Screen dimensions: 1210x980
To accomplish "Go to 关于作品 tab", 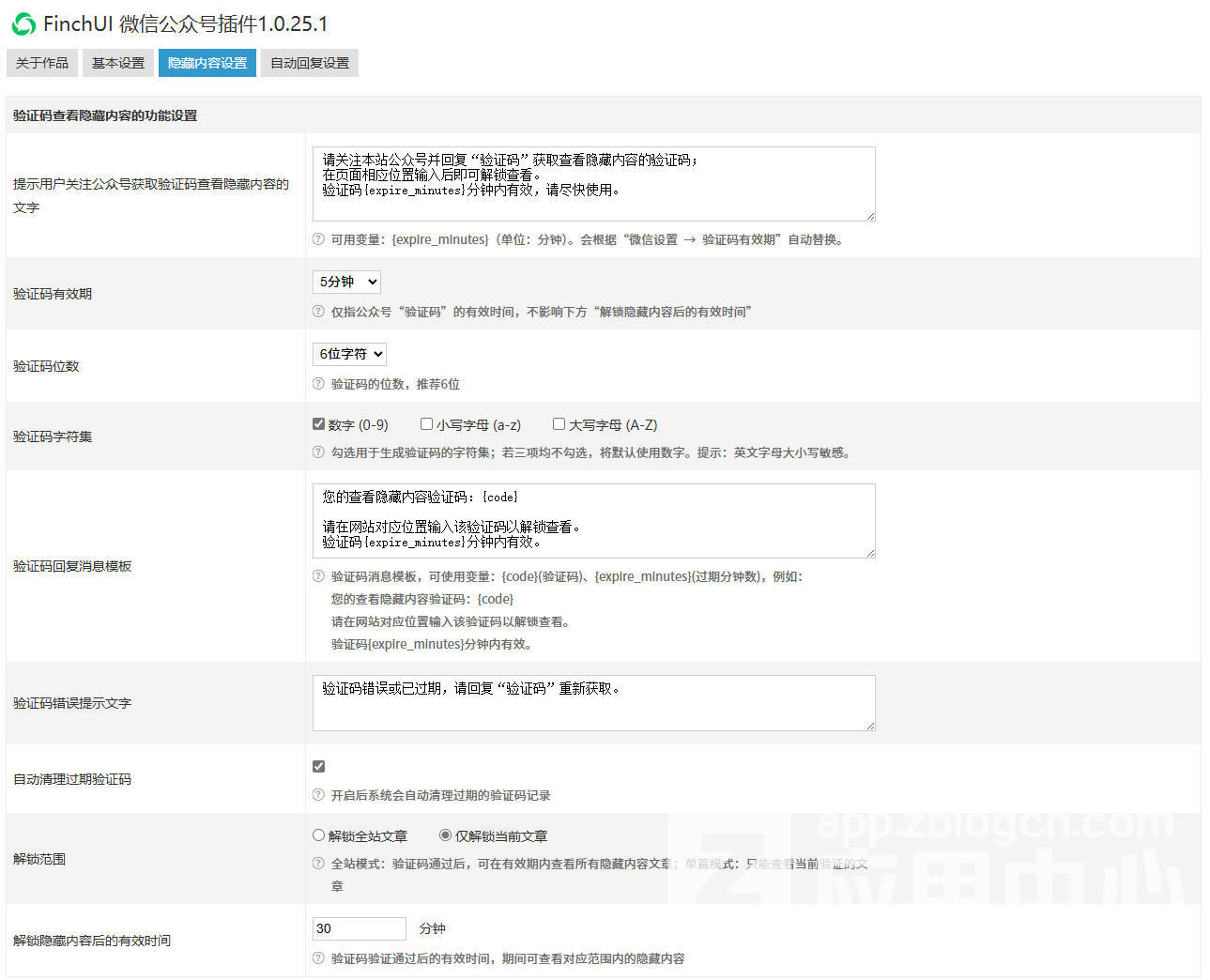I will (x=42, y=63).
